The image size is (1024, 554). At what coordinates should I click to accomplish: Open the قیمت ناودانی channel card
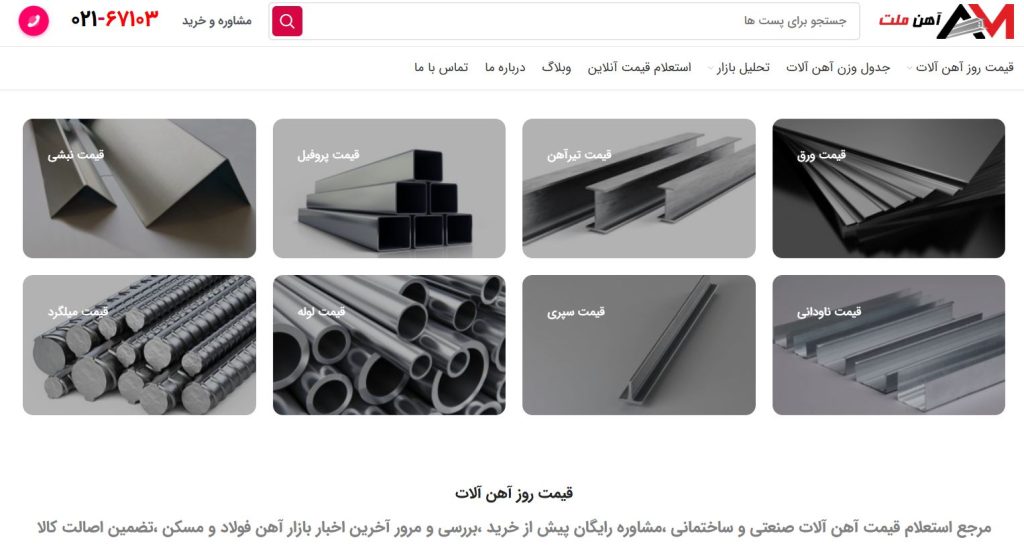(x=888, y=345)
